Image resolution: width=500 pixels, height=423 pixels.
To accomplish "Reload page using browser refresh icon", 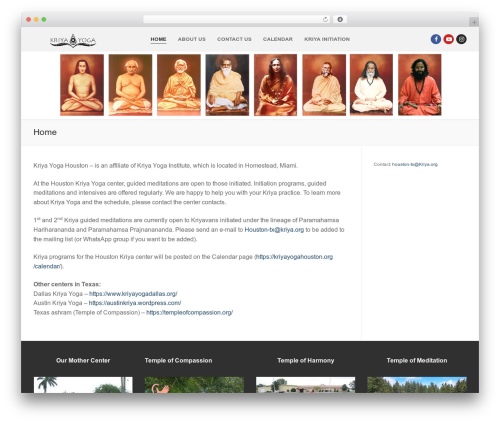I will [325, 19].
